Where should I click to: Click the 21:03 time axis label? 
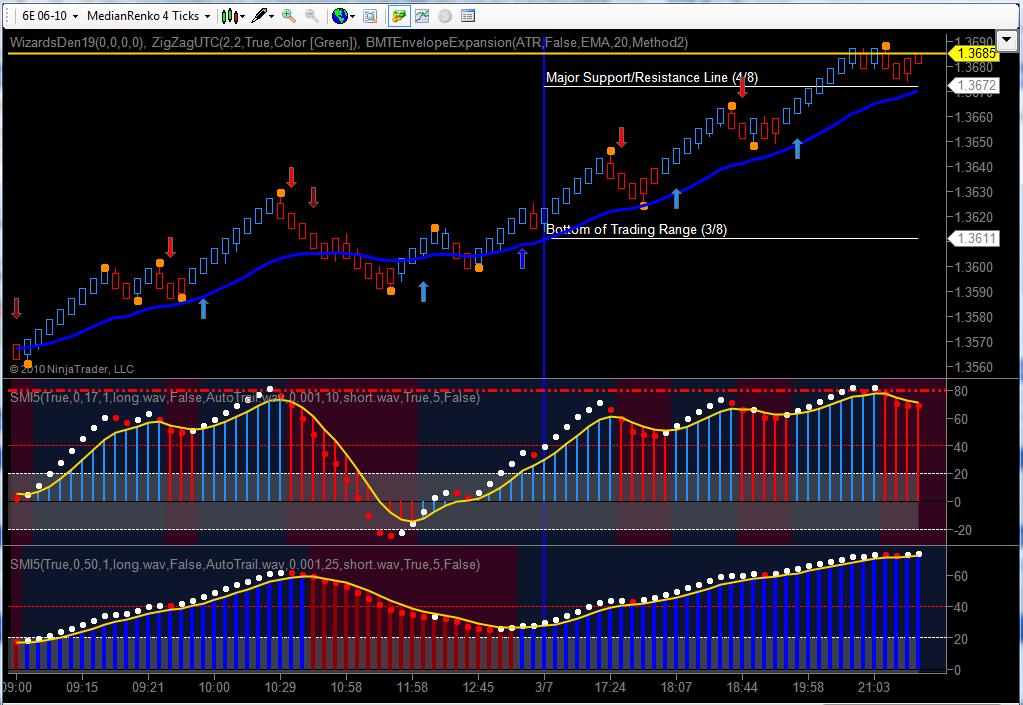tap(874, 687)
